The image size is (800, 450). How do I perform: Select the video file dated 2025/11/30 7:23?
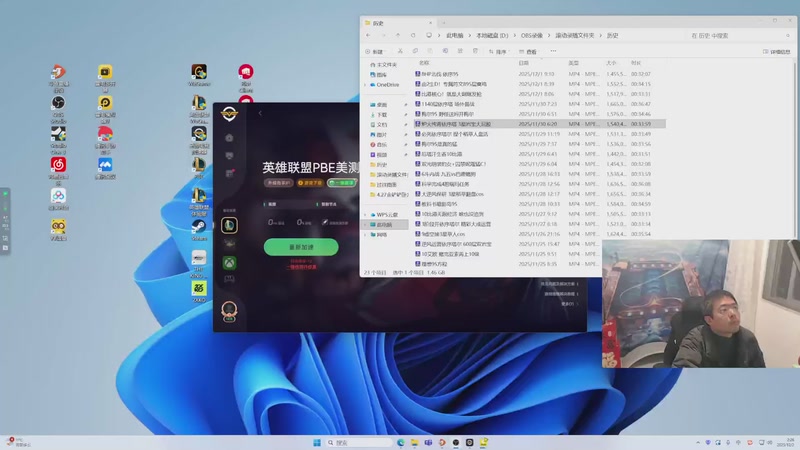point(539,104)
